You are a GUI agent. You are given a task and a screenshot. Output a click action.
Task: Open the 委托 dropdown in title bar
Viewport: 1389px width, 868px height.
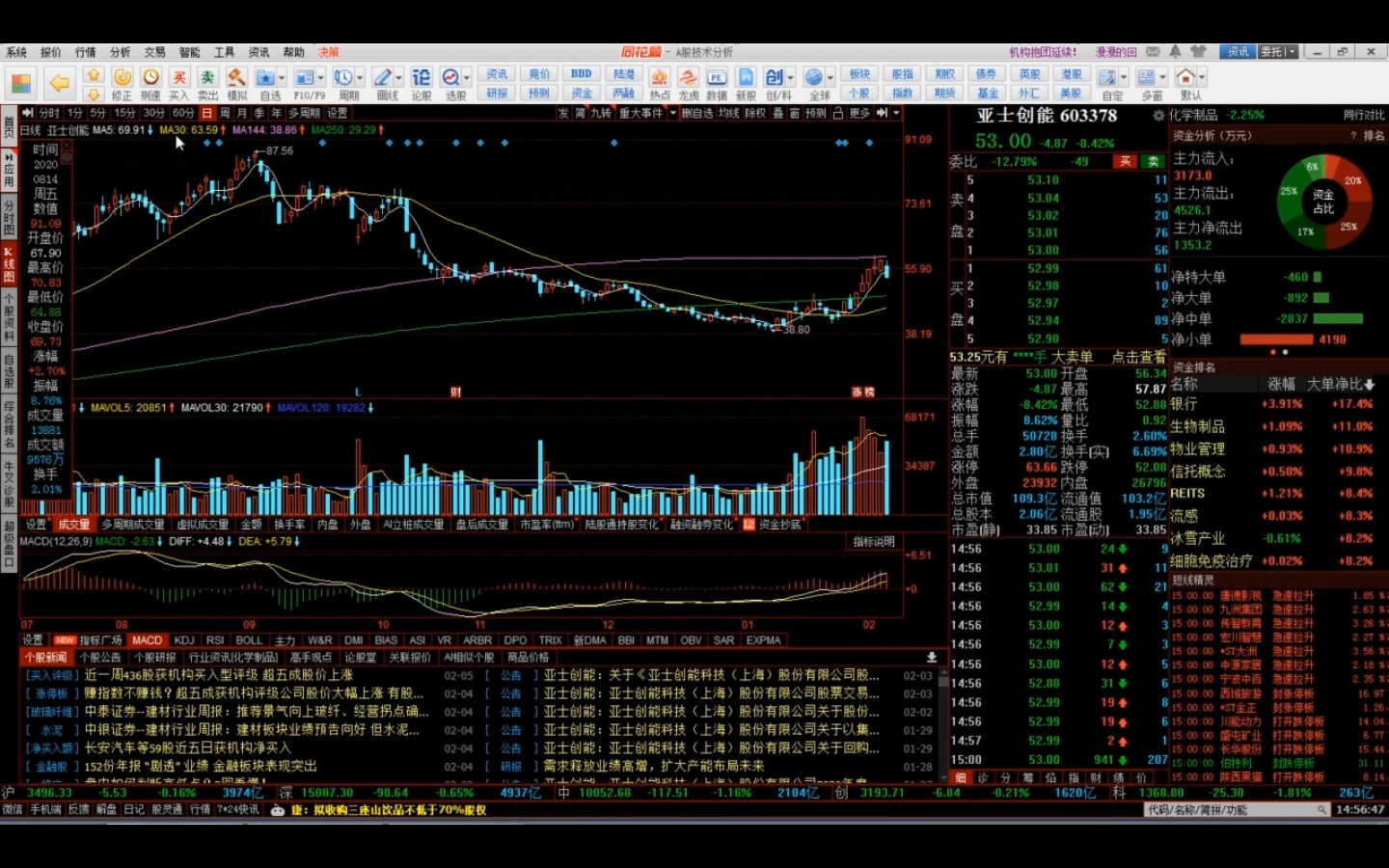point(1278,52)
